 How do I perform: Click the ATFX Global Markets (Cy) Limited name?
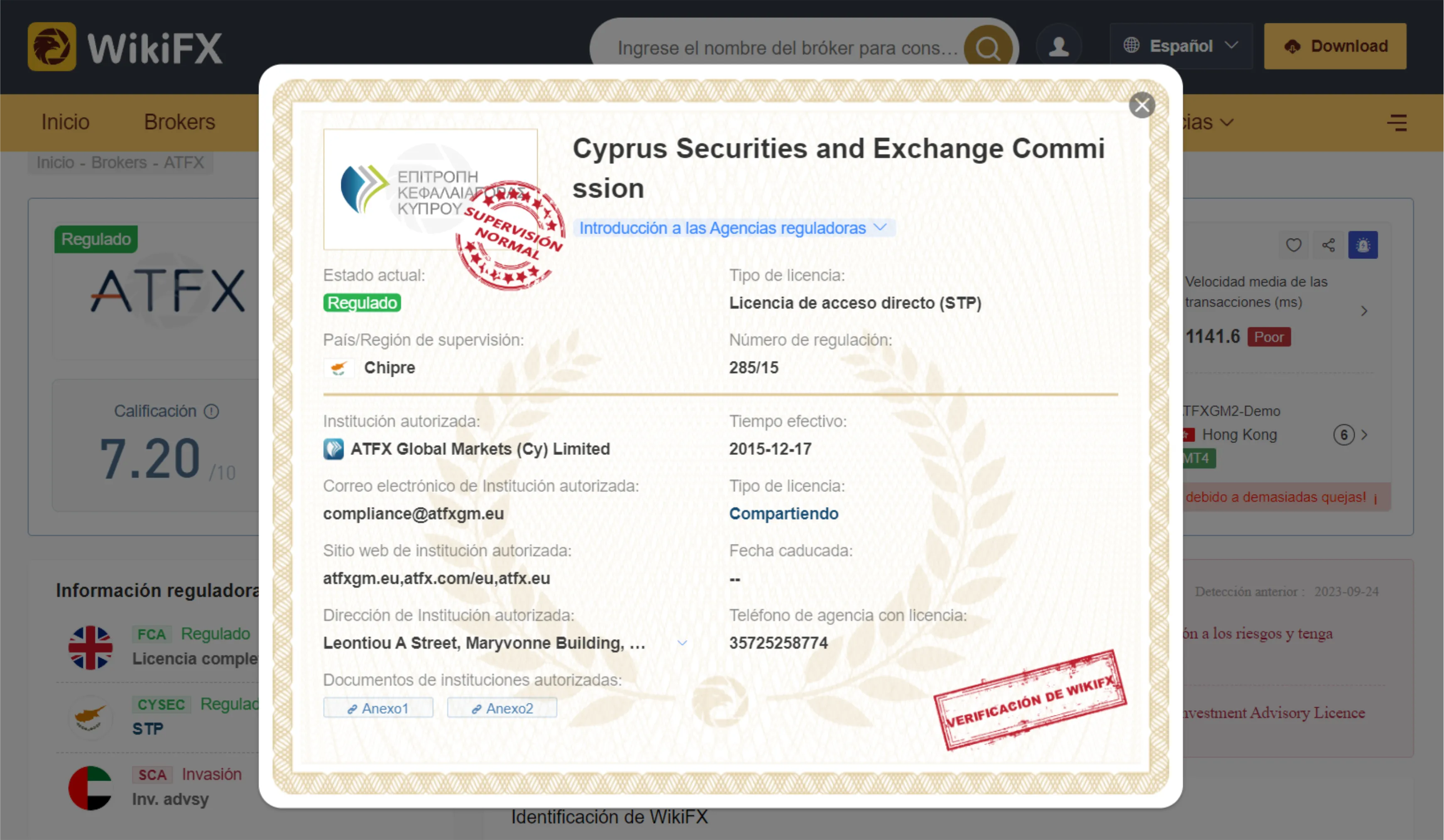pos(480,449)
